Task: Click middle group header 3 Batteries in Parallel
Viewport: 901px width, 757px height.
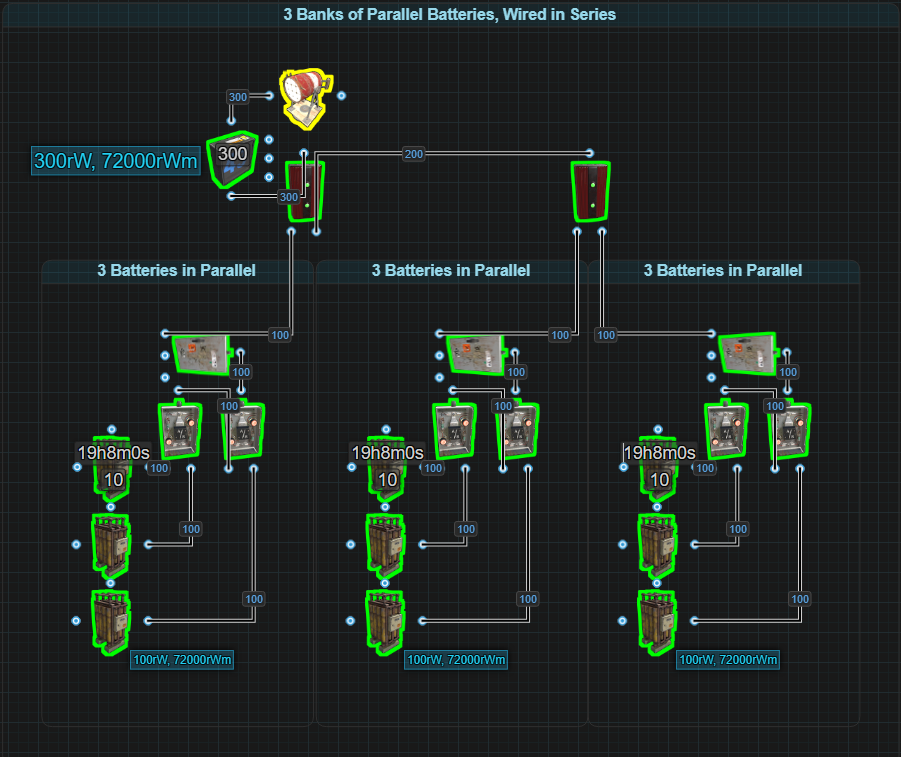Action: (450, 270)
